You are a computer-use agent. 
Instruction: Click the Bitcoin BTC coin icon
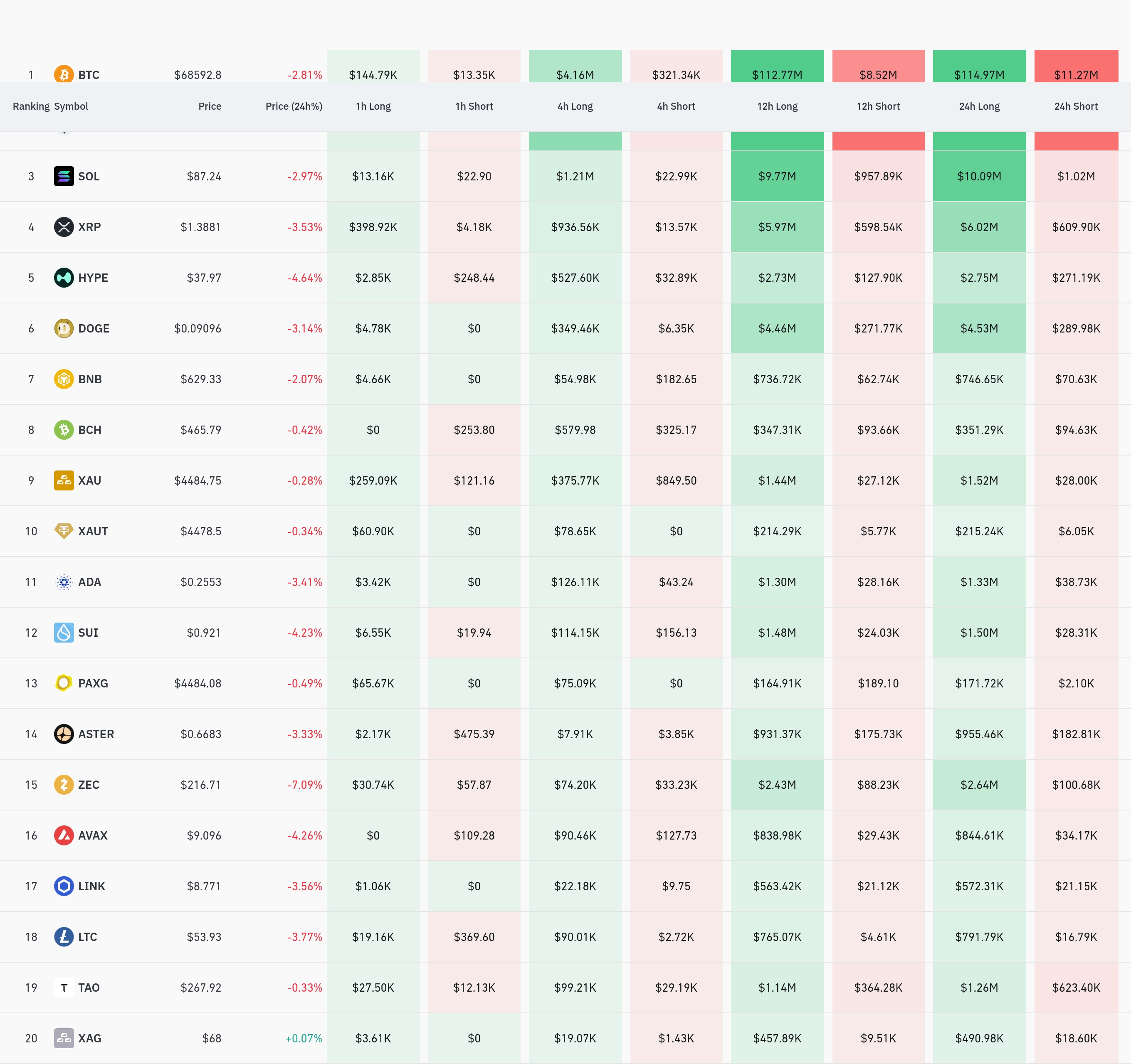click(64, 74)
